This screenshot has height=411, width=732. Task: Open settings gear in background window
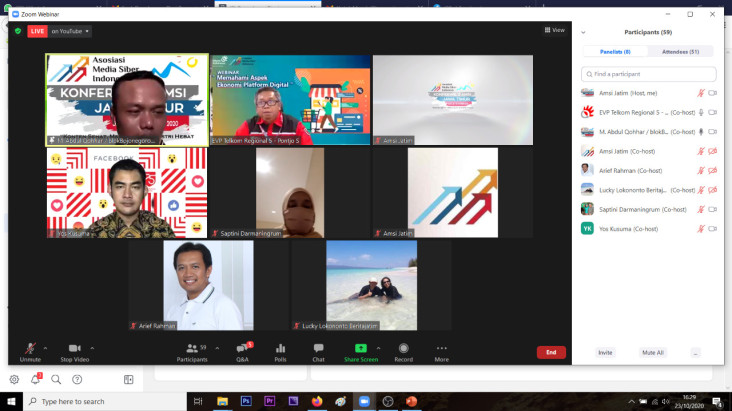(x=14, y=379)
